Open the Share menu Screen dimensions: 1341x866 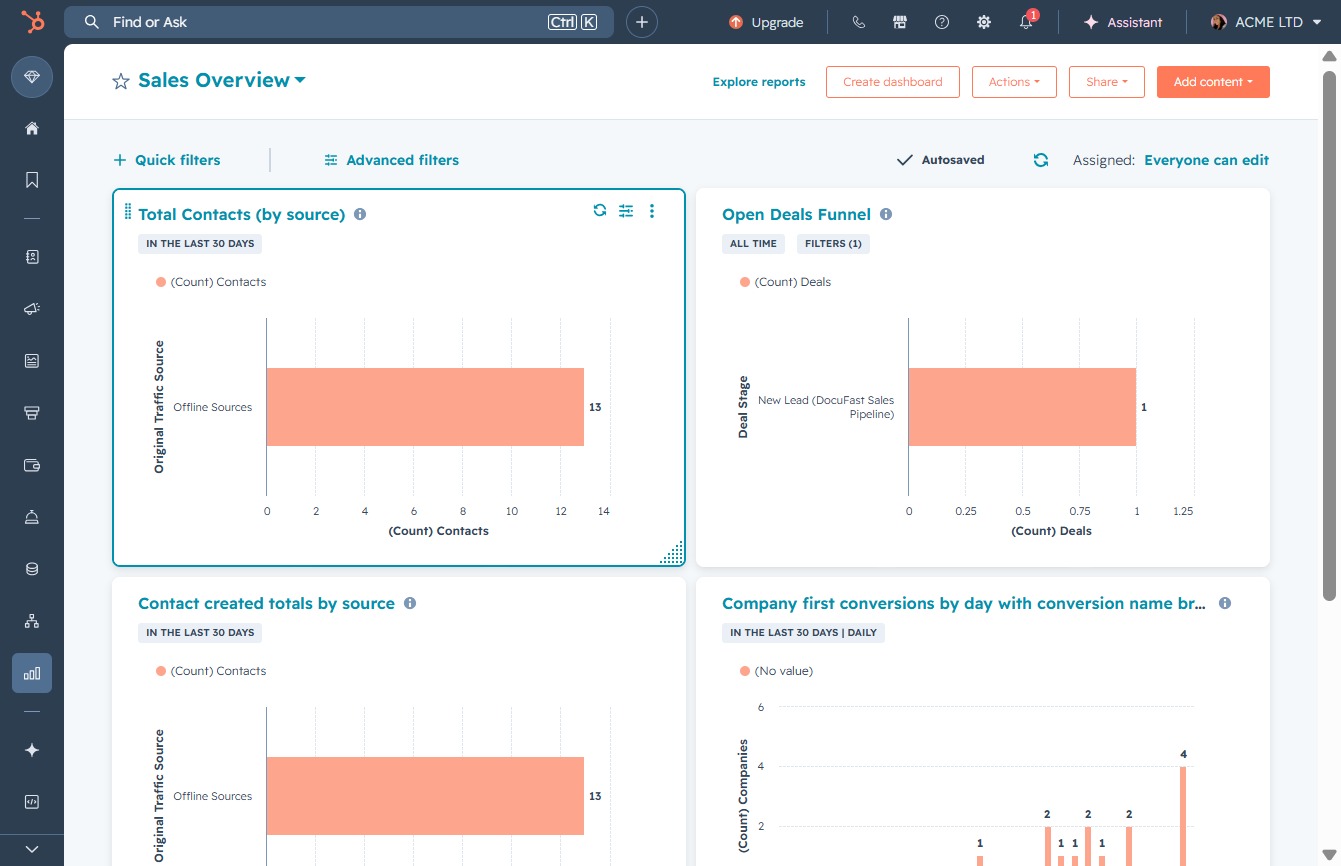click(1107, 82)
